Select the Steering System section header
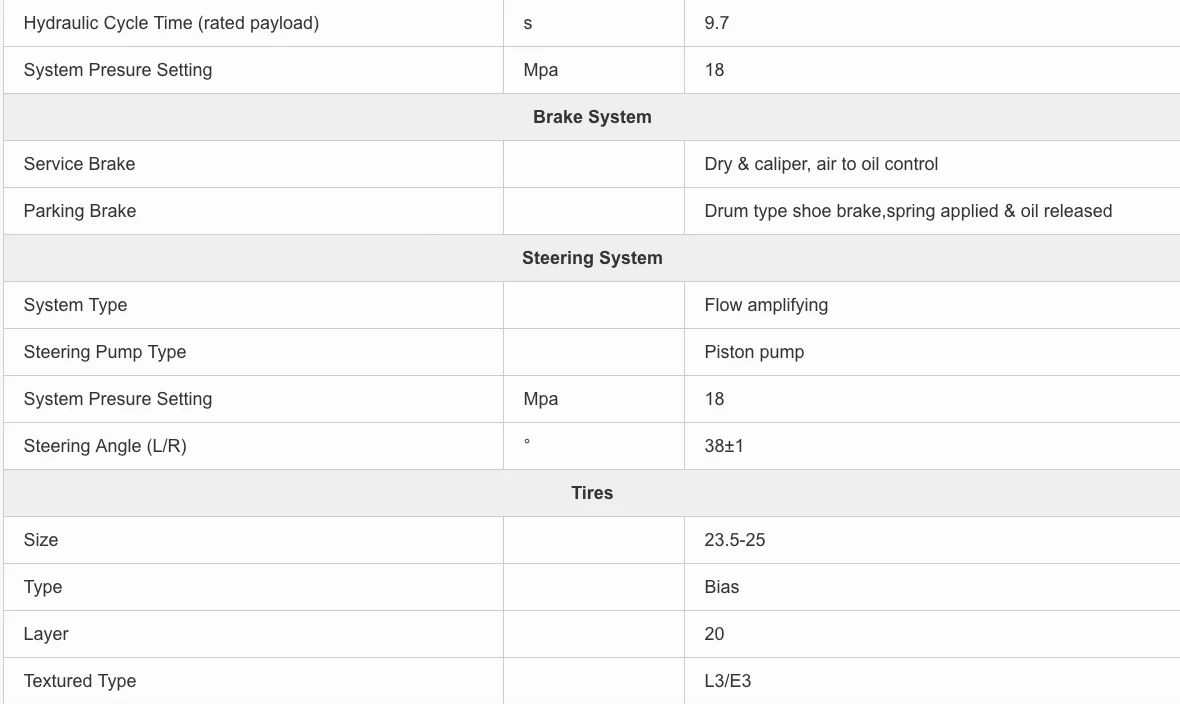Screen dimensions: 1180x704 [592, 258]
